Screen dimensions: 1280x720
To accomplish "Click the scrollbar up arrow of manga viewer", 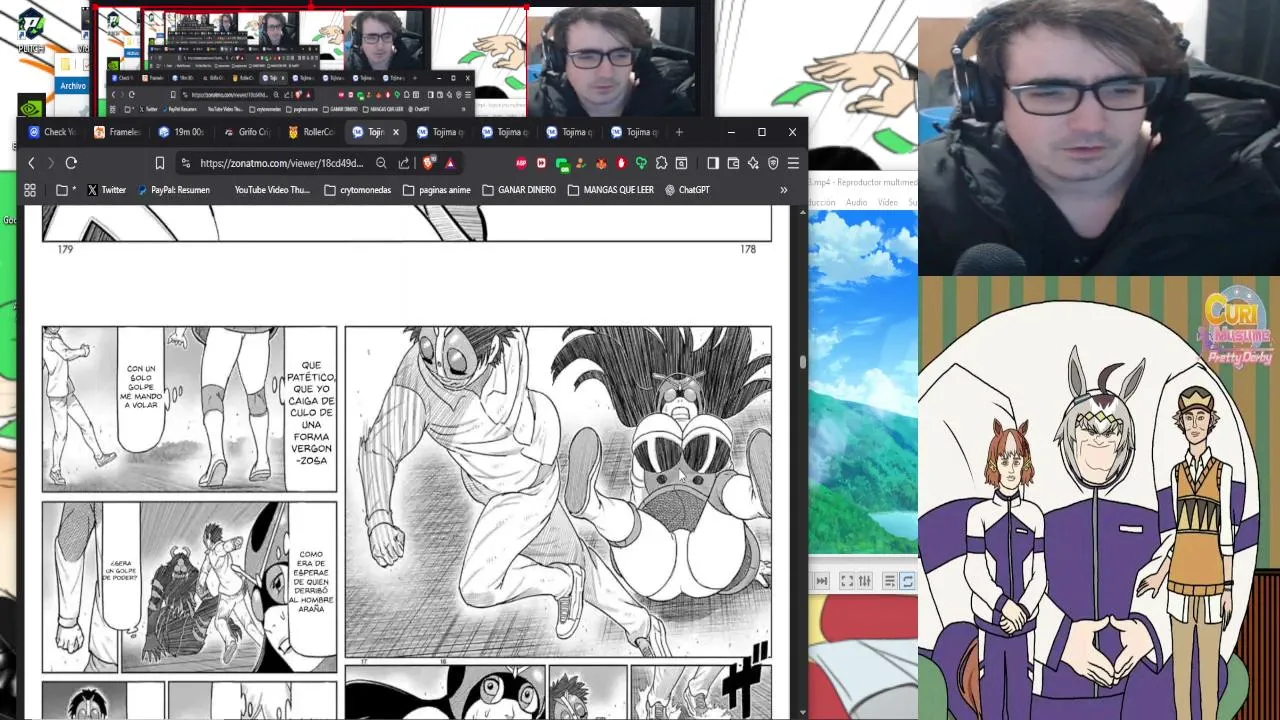I will 802,213.
